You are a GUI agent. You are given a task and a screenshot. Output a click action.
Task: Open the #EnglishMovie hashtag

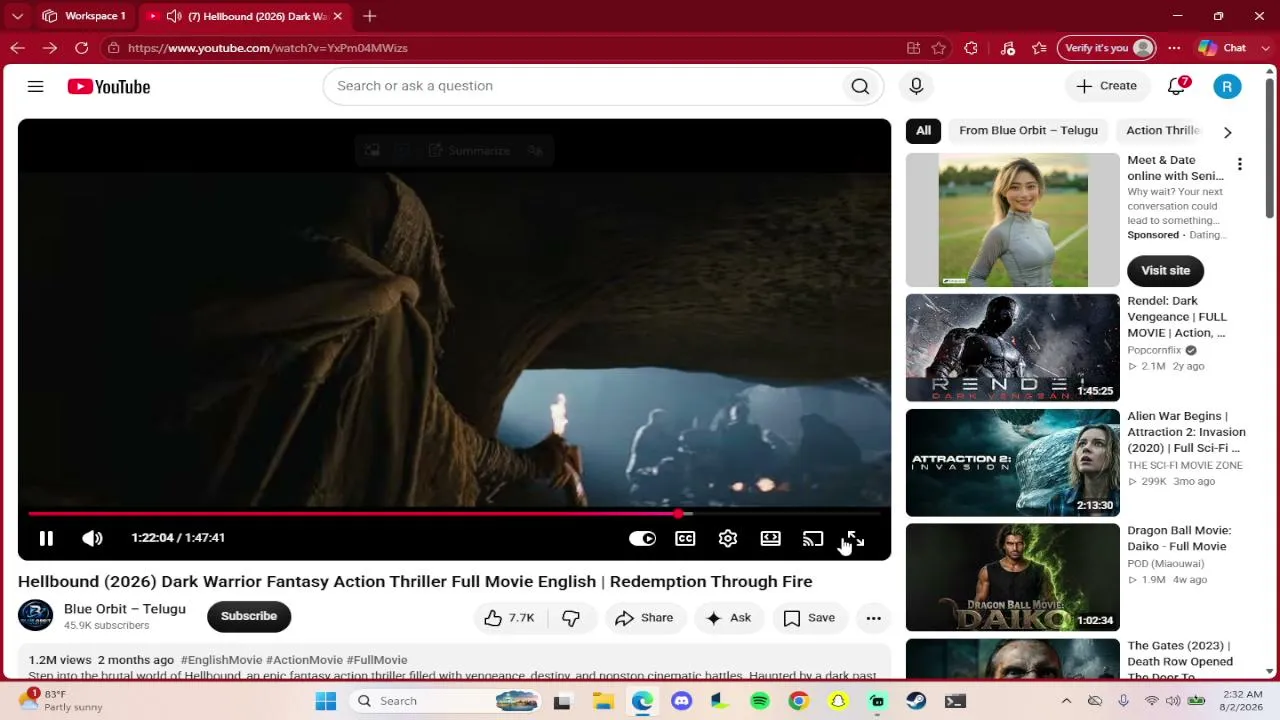[221, 660]
